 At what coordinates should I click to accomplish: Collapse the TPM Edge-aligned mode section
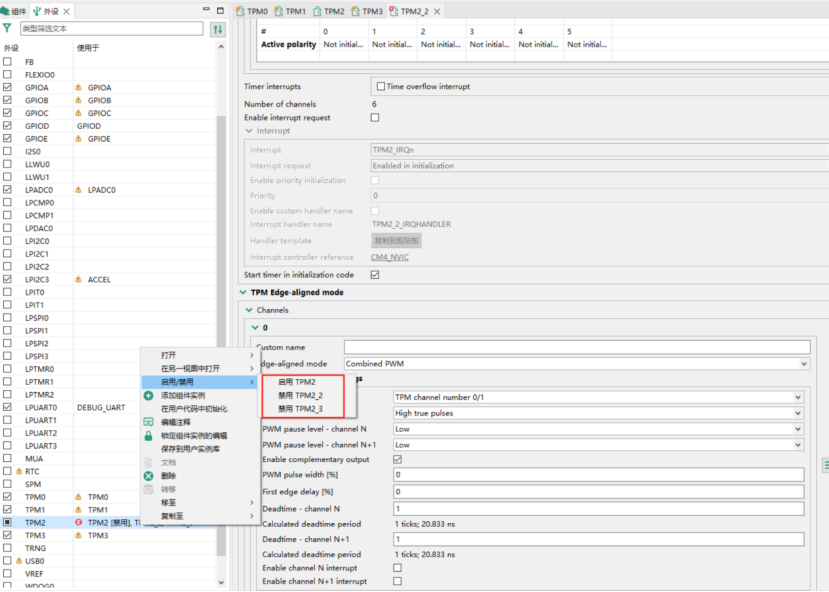[243, 293]
